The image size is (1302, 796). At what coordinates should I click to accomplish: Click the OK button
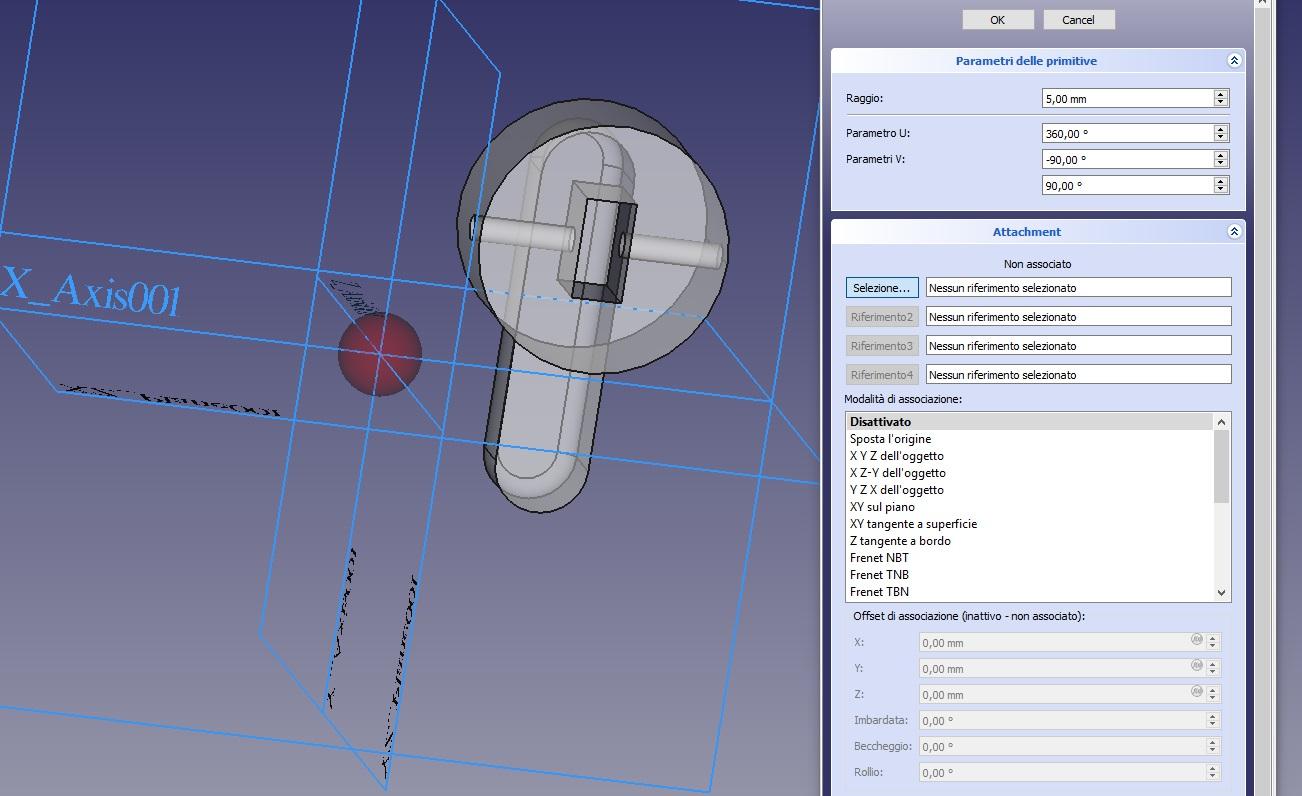click(x=997, y=20)
